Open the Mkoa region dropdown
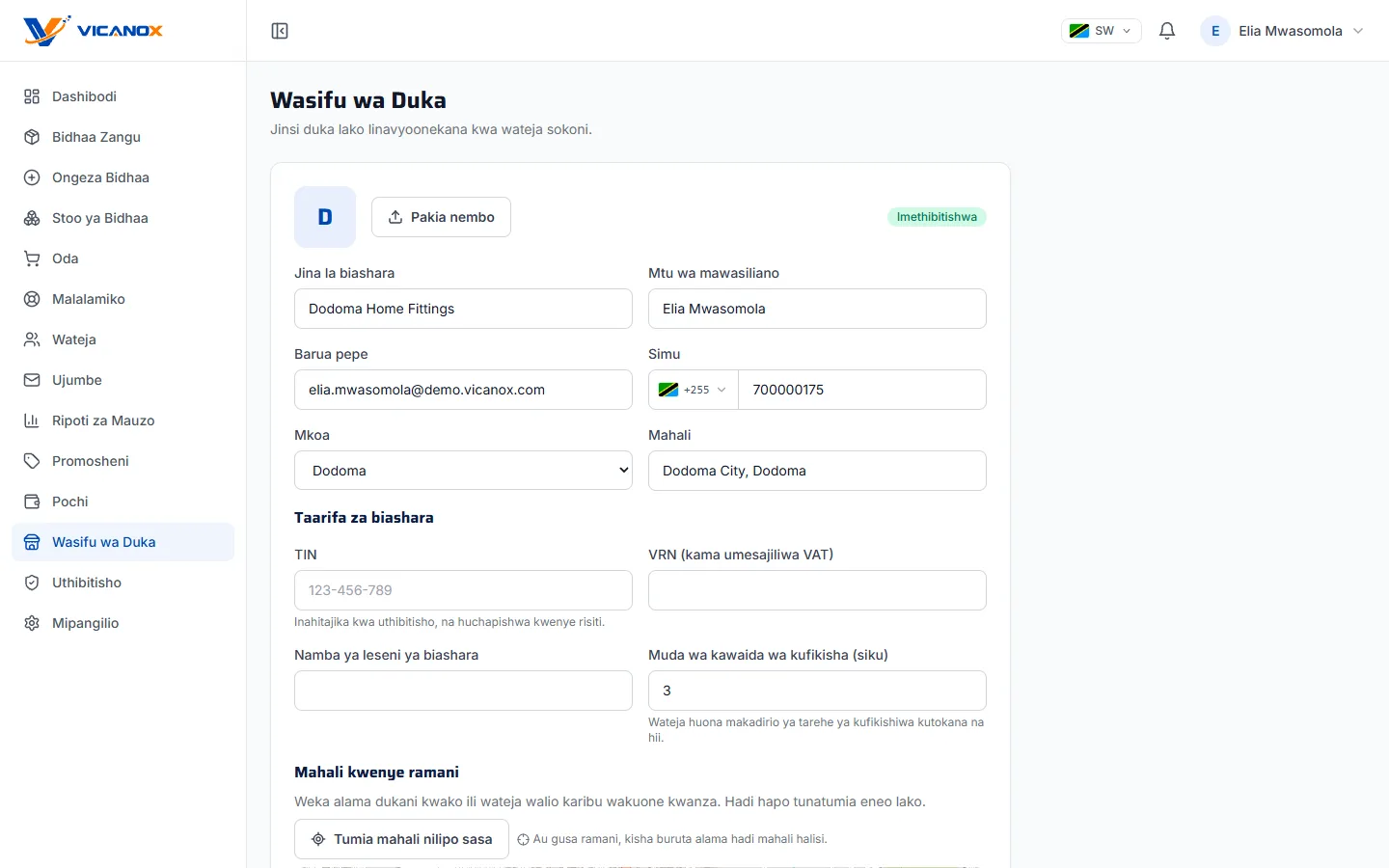This screenshot has height=868, width=1389. (463, 471)
